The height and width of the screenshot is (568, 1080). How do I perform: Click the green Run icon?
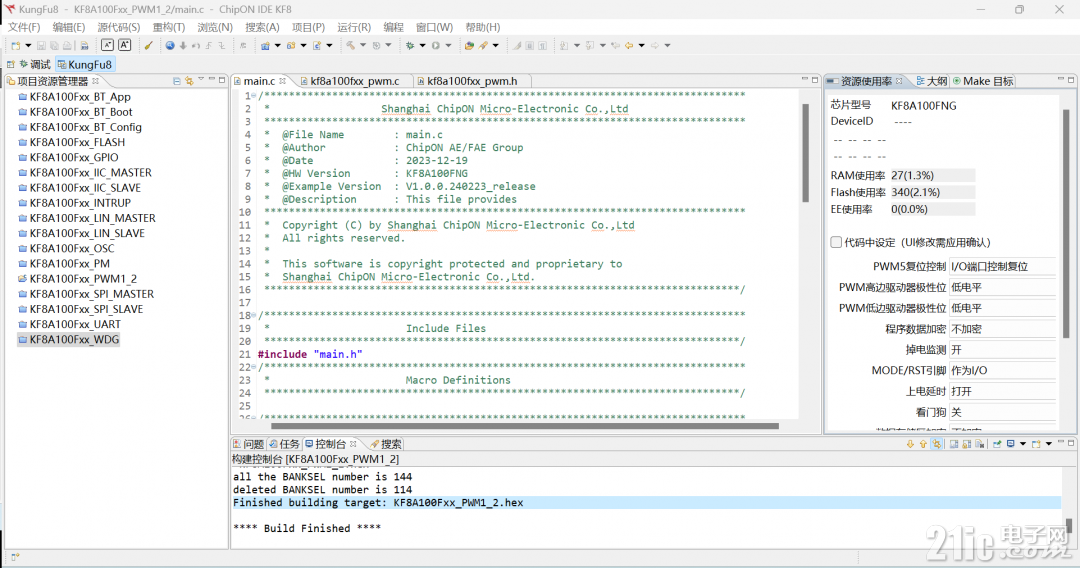tap(436, 45)
